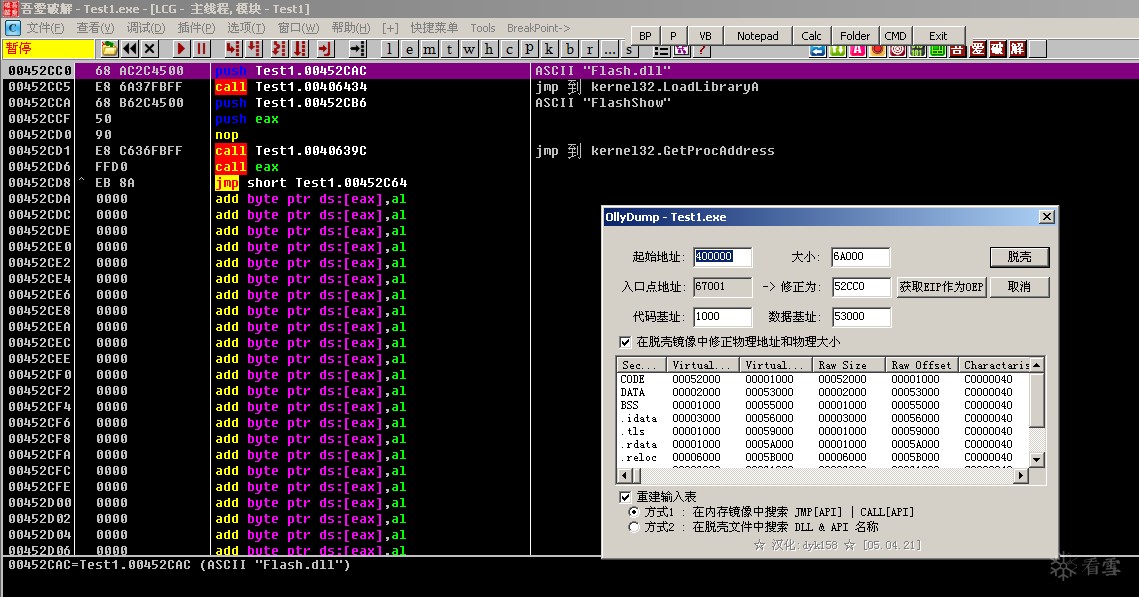Click the Notepad shortcut button
This screenshot has height=597, width=1139.
(x=757, y=36)
